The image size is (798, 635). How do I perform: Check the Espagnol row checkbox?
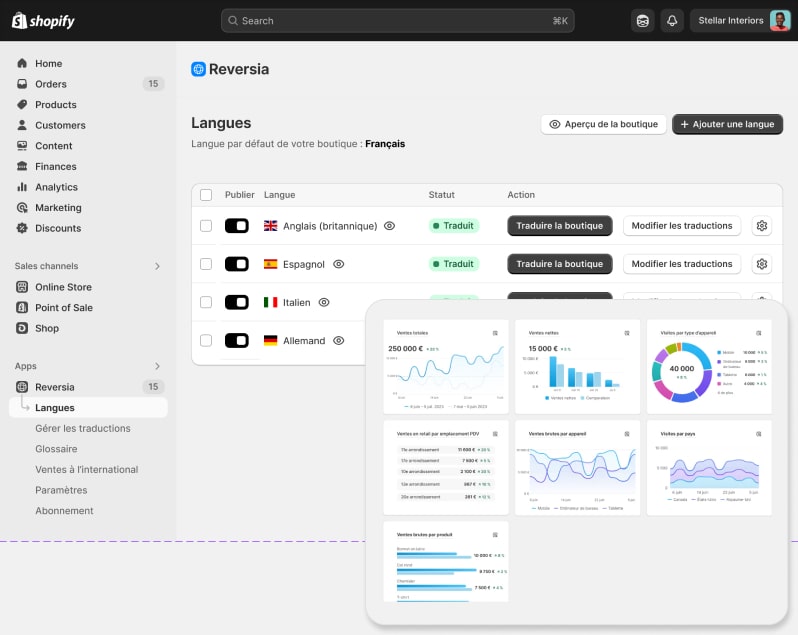(206, 264)
